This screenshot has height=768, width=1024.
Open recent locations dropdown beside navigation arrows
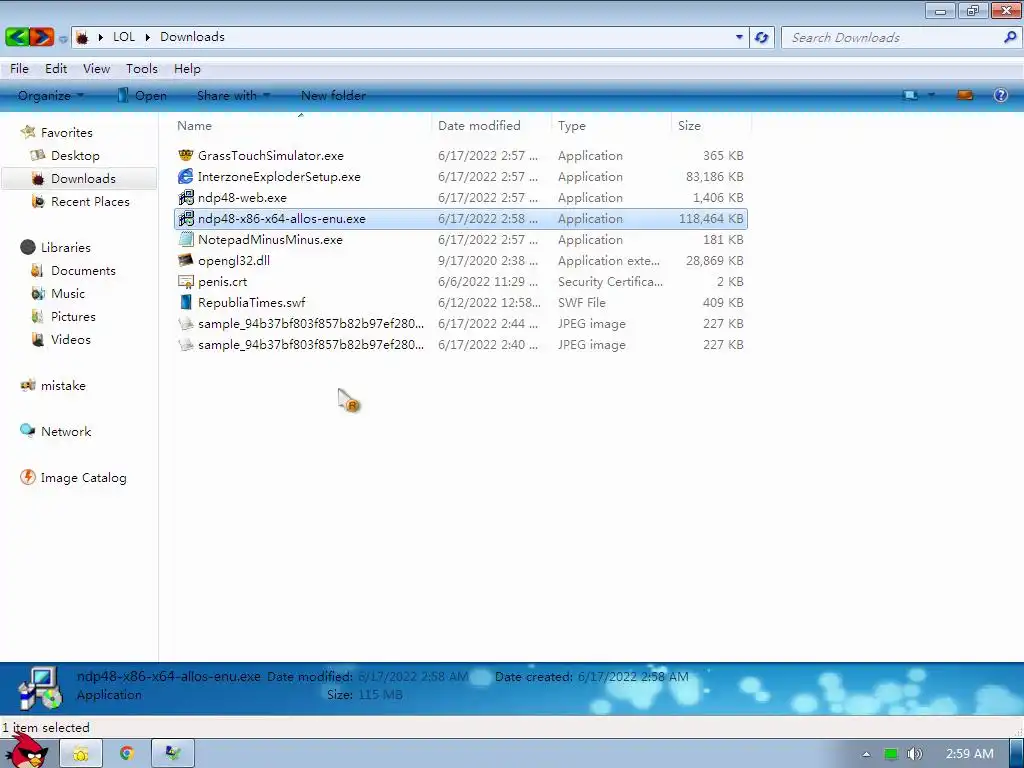pyautogui.click(x=63, y=39)
